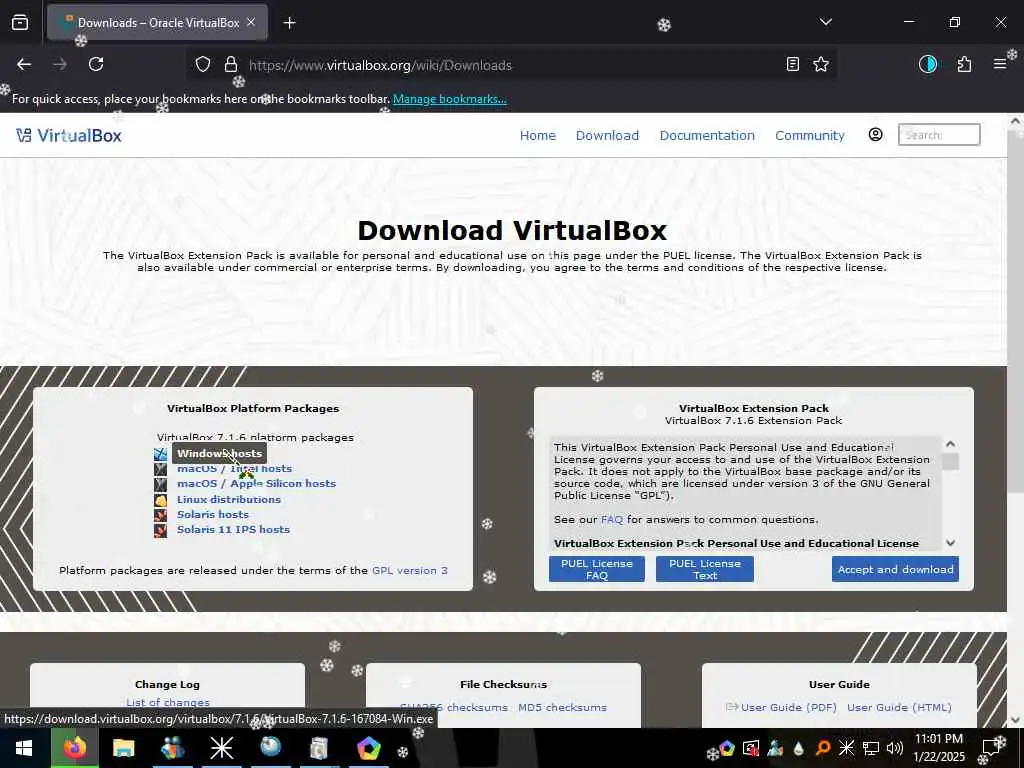Open the macOS / Intel hosts link
The height and width of the screenshot is (768, 1024).
tap(234, 468)
